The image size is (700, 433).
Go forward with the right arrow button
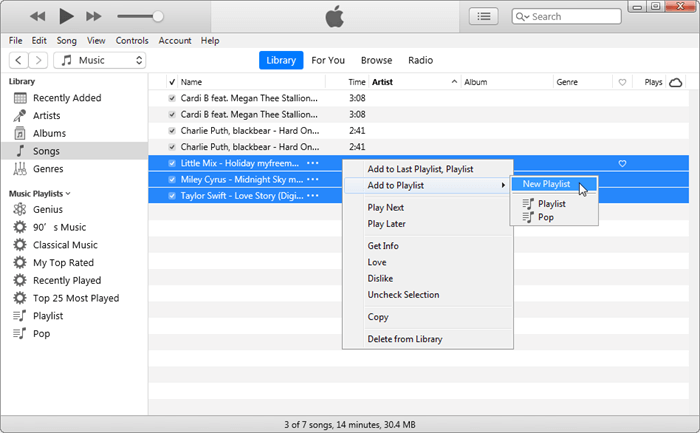point(38,60)
